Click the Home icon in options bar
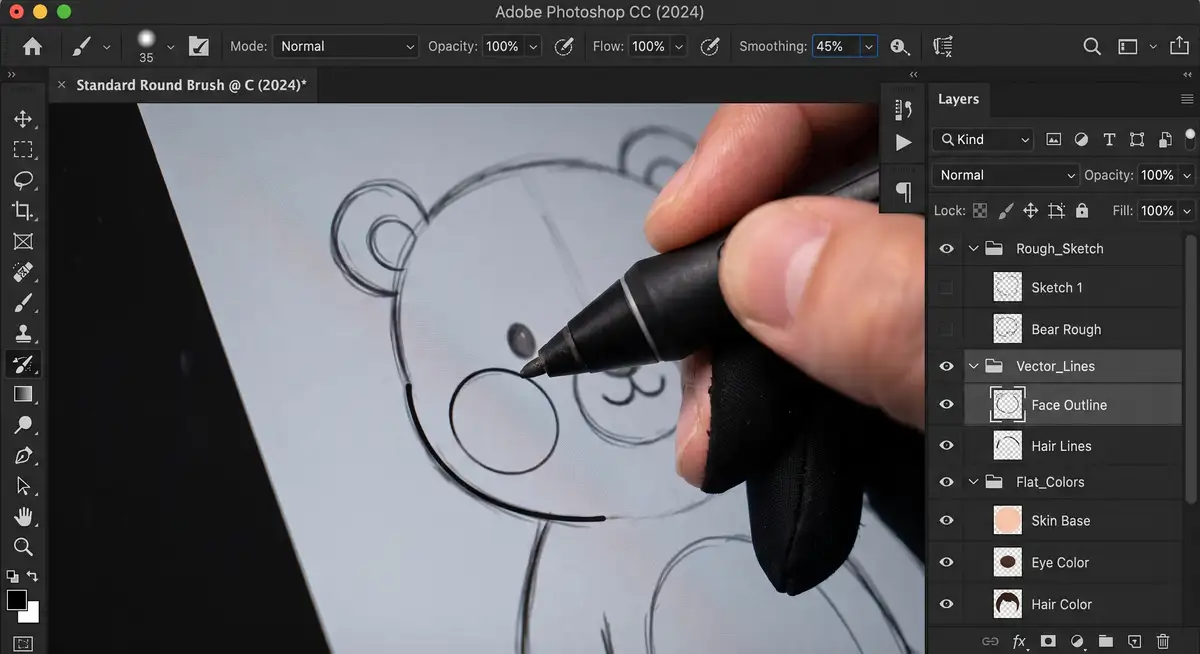The width and height of the screenshot is (1200, 654). point(32,46)
